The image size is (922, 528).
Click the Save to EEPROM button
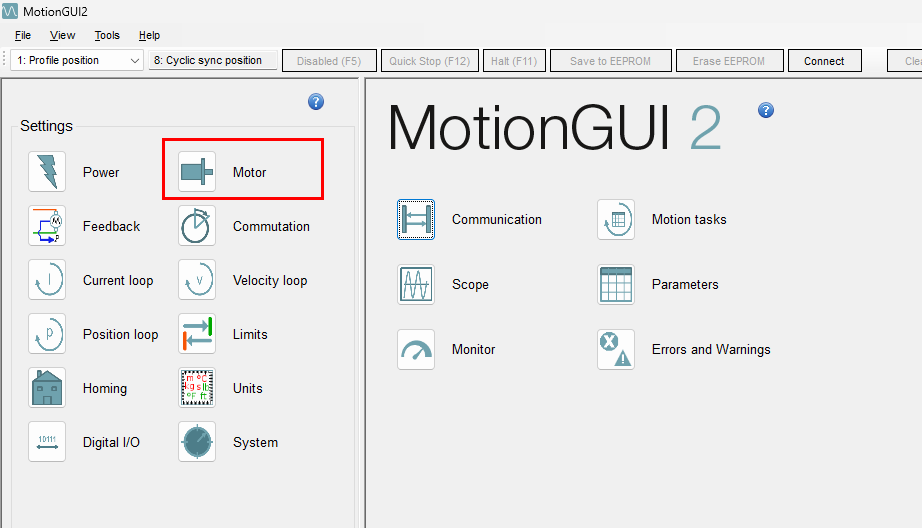pyautogui.click(x=610, y=61)
